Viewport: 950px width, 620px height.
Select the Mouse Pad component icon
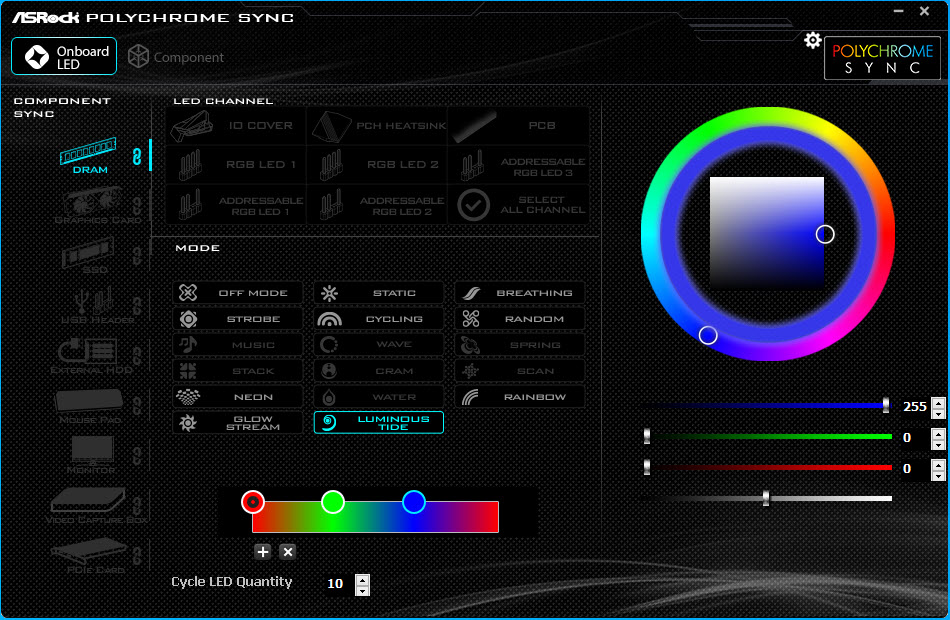click(90, 406)
